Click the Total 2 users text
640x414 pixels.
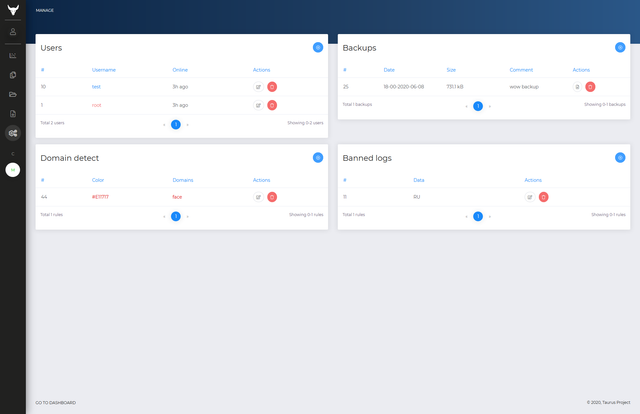52,123
